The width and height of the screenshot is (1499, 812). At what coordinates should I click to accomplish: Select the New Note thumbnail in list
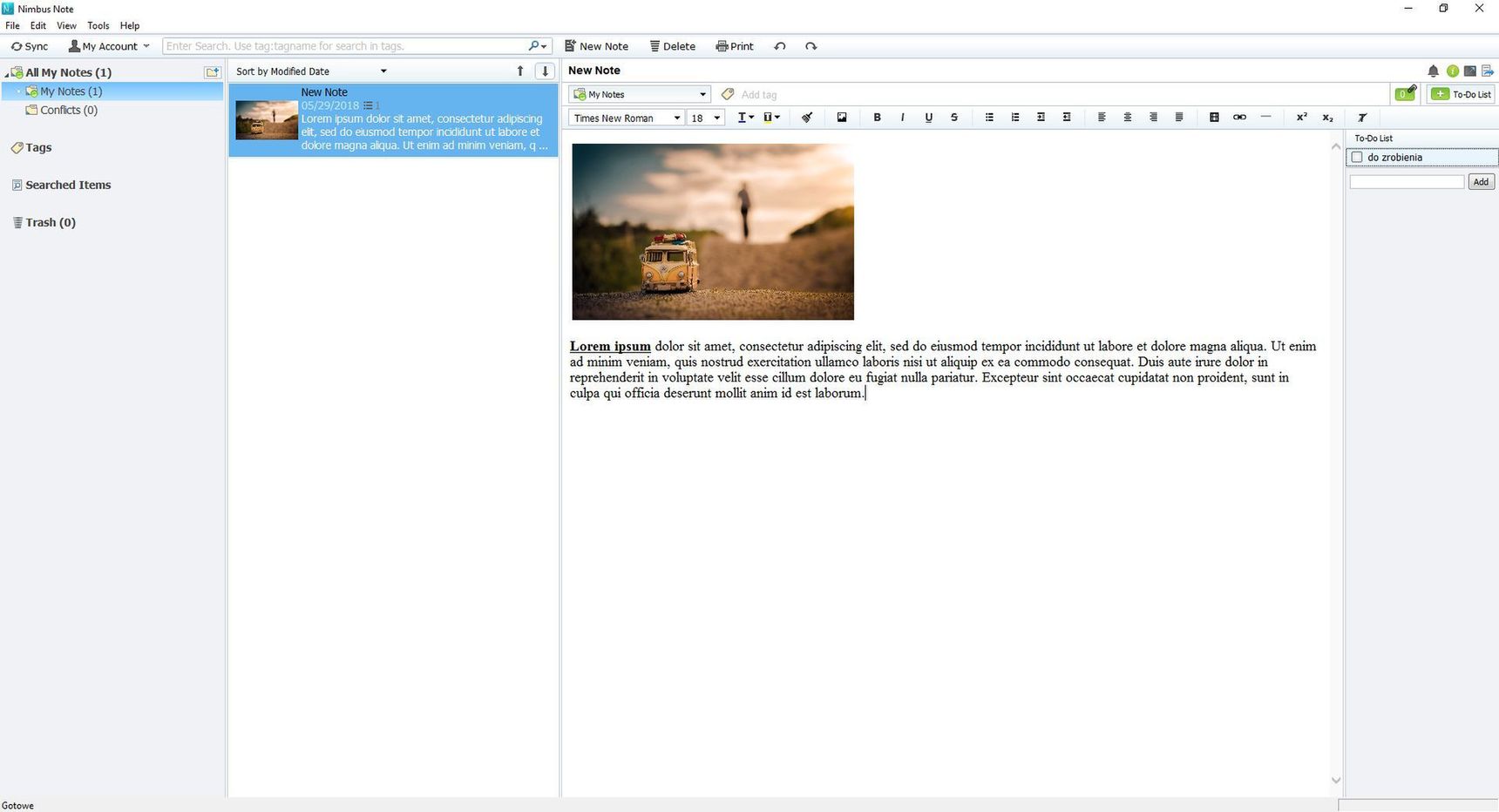pos(267,120)
